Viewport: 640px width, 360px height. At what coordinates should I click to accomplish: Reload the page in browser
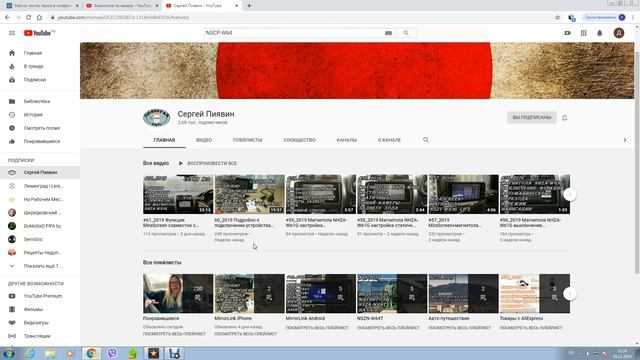(x=29, y=18)
